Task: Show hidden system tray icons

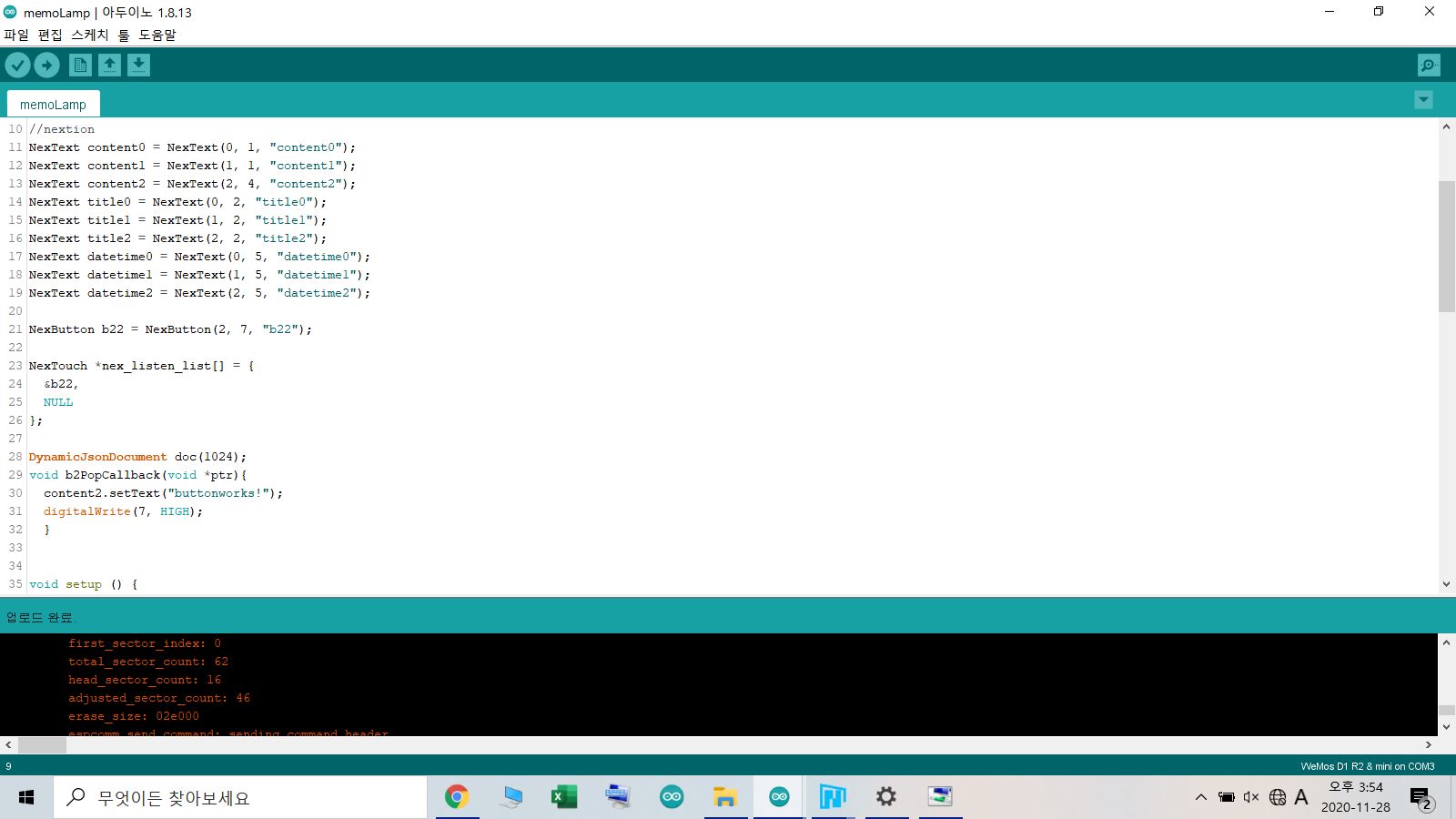Action: click(1201, 797)
